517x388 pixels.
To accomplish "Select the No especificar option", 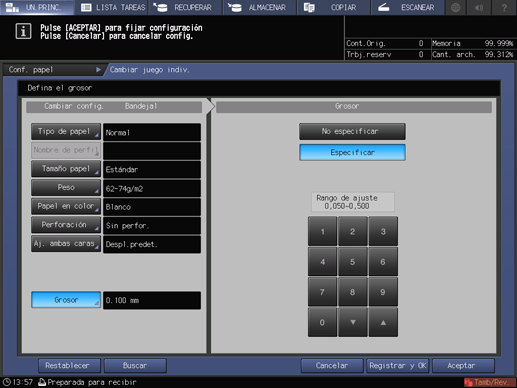I will coord(352,131).
